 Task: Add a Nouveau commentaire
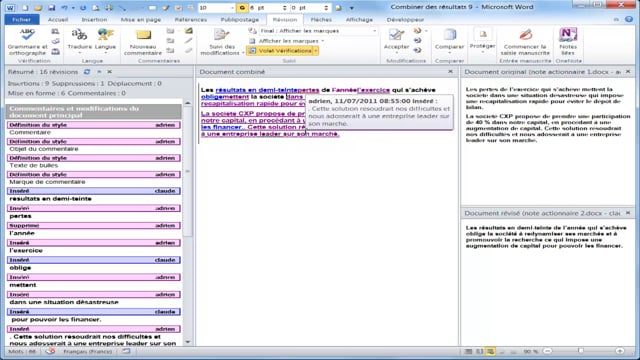143,42
